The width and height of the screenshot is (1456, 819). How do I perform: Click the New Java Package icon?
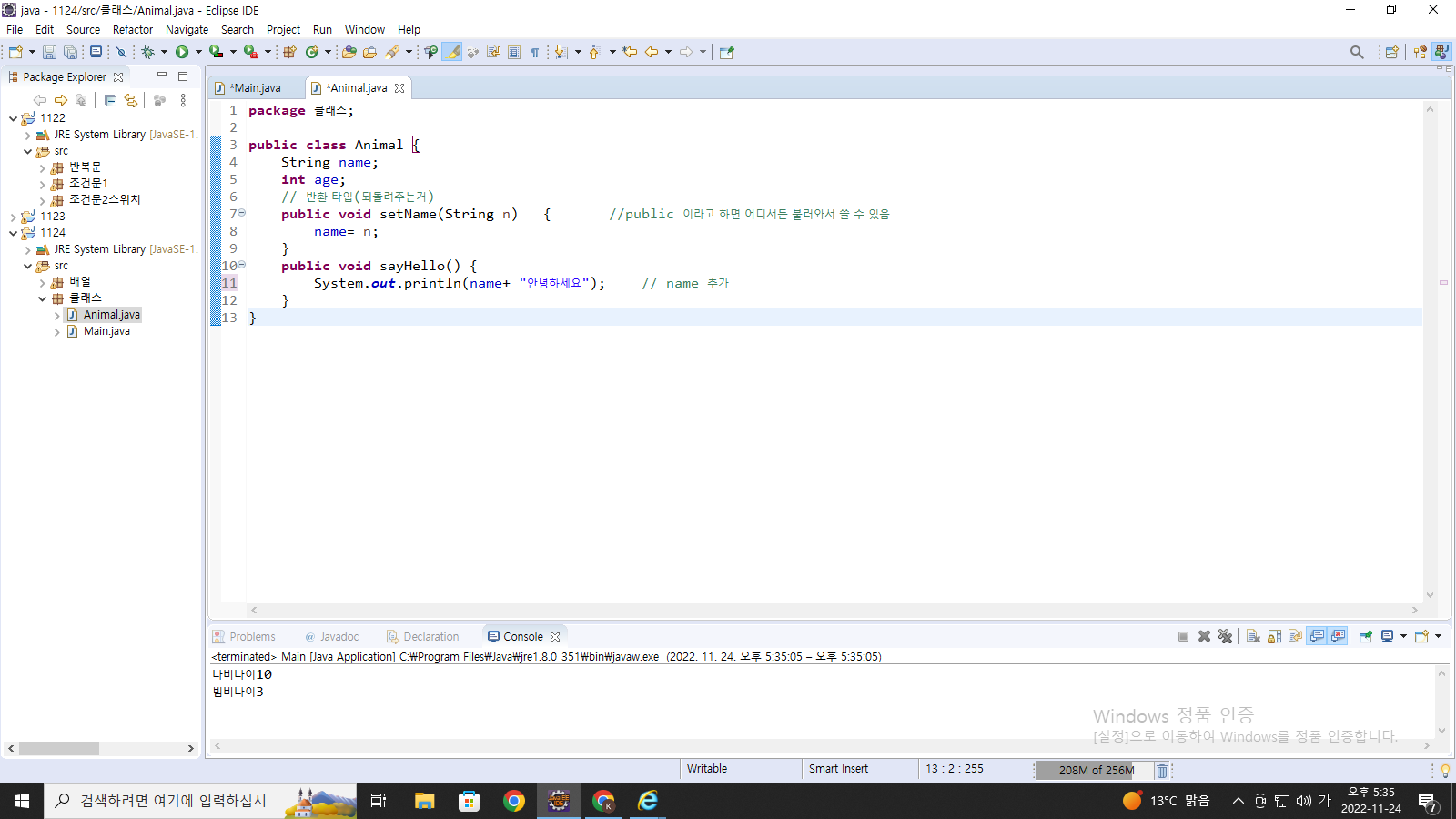289,52
